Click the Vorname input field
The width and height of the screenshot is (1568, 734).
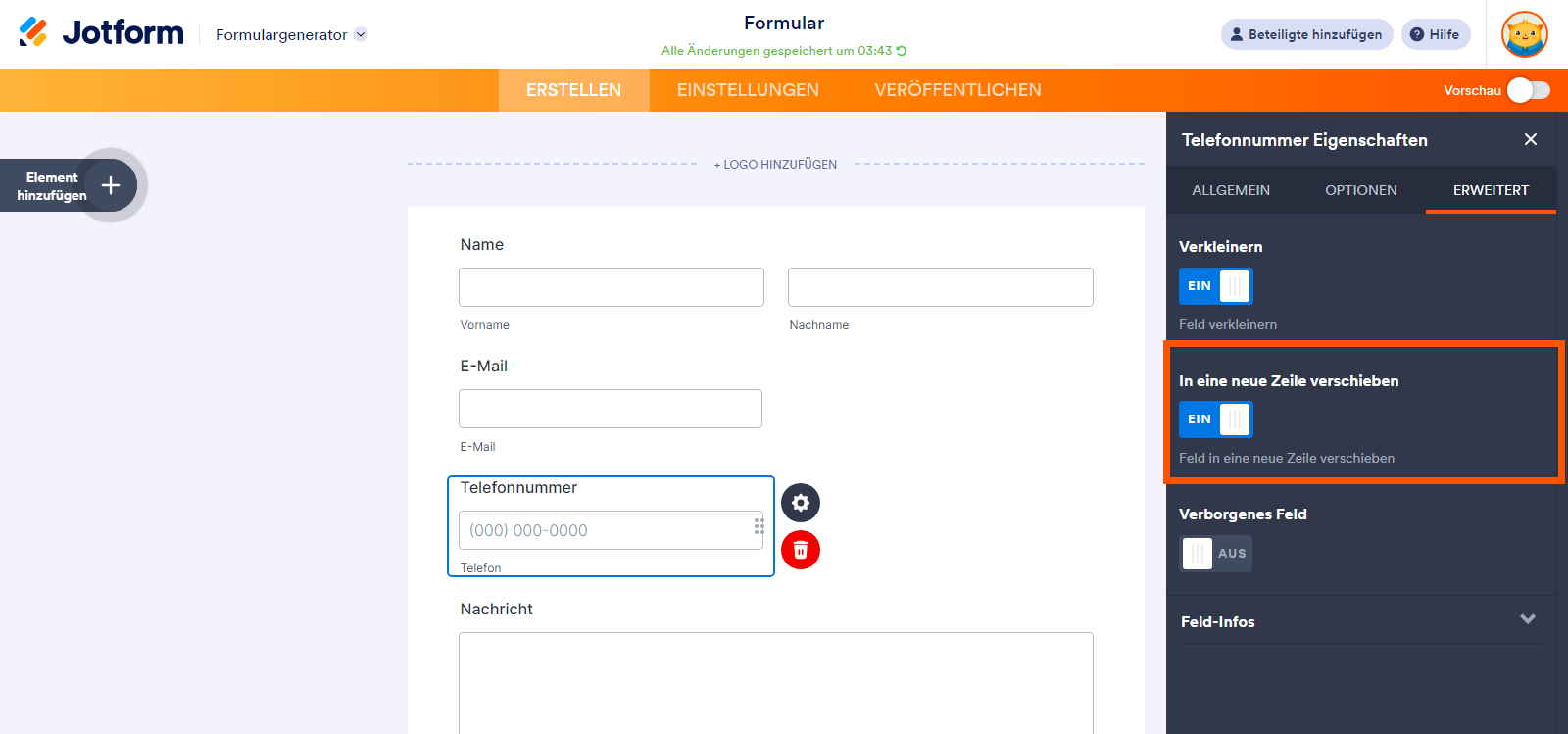point(612,287)
